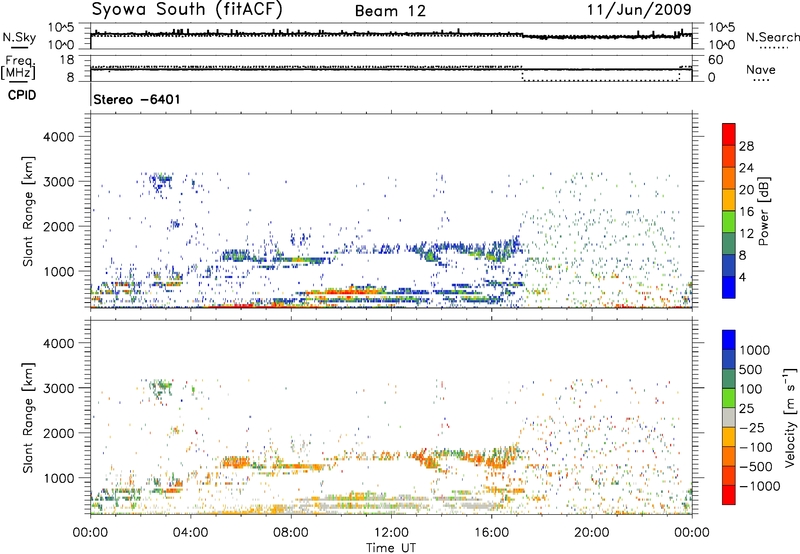Click the "4" power colorbar tick
The width and height of the screenshot is (800, 554).
click(742, 278)
